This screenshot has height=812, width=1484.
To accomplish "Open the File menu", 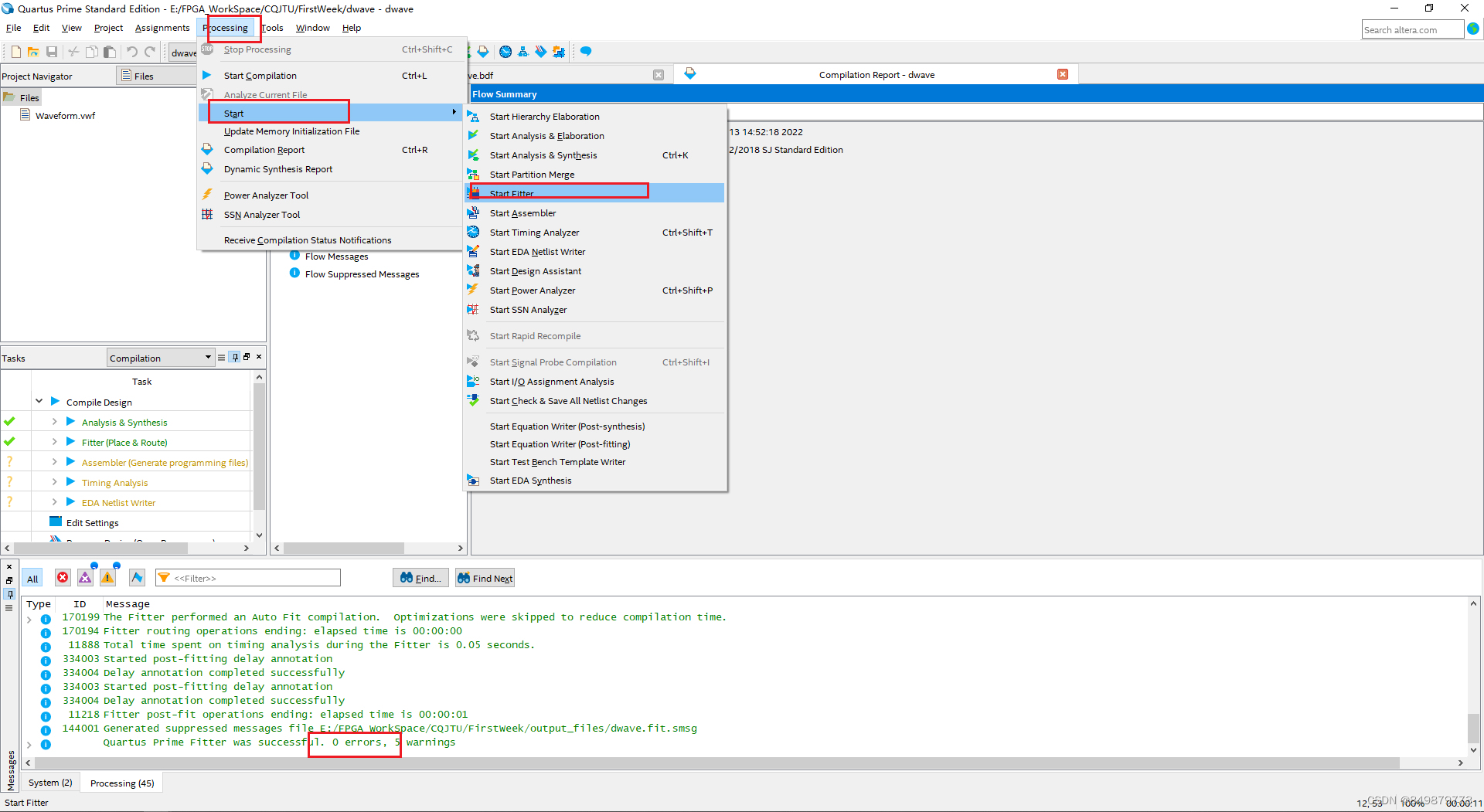I will click(x=14, y=28).
